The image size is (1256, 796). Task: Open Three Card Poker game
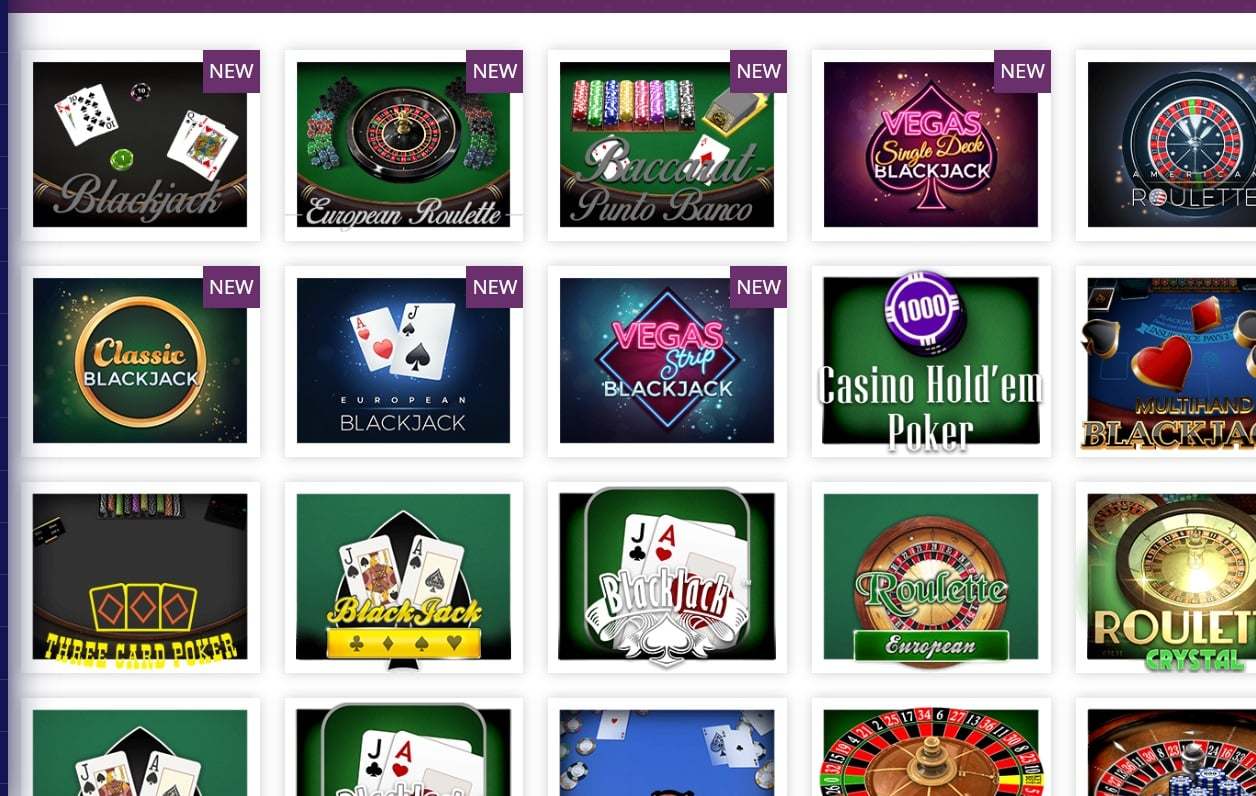point(140,577)
